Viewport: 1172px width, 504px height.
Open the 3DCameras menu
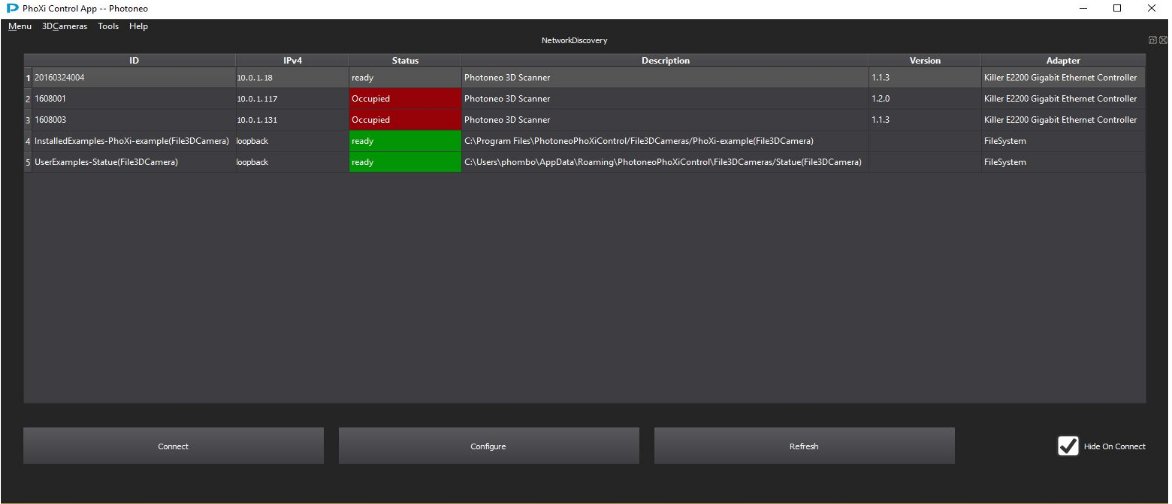64,26
